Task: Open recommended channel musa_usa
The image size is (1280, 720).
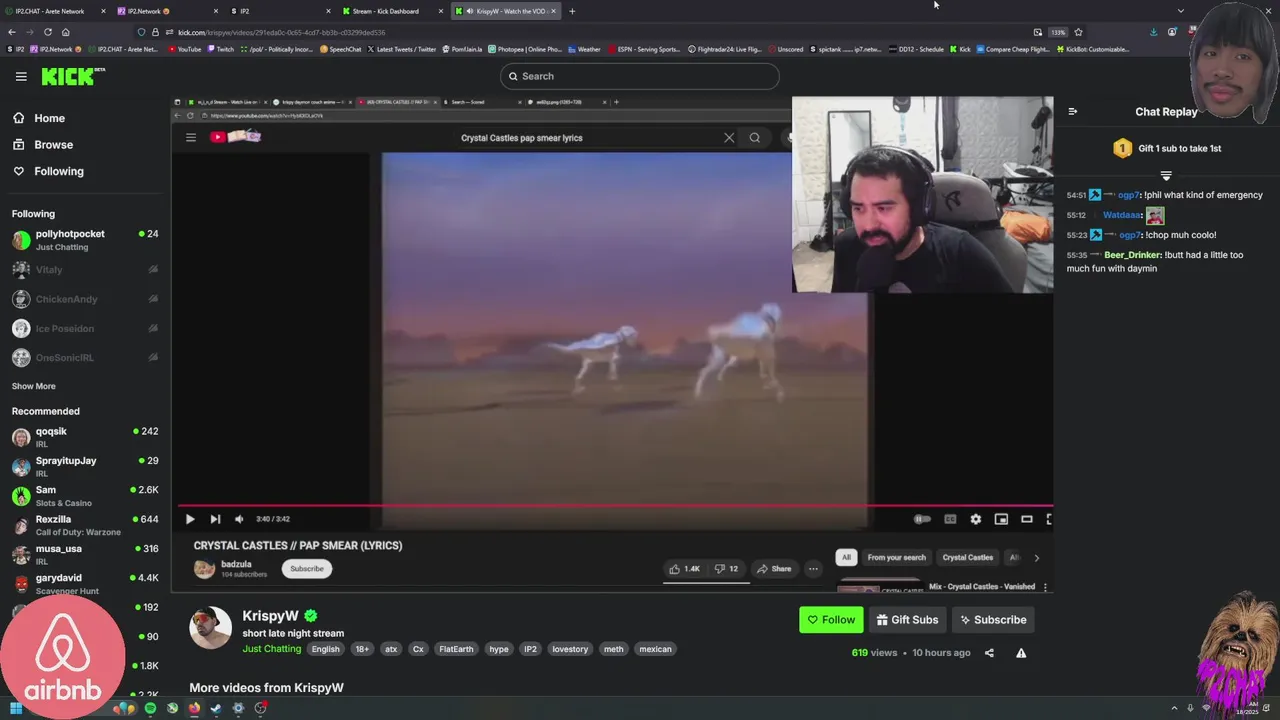Action: 85,554
